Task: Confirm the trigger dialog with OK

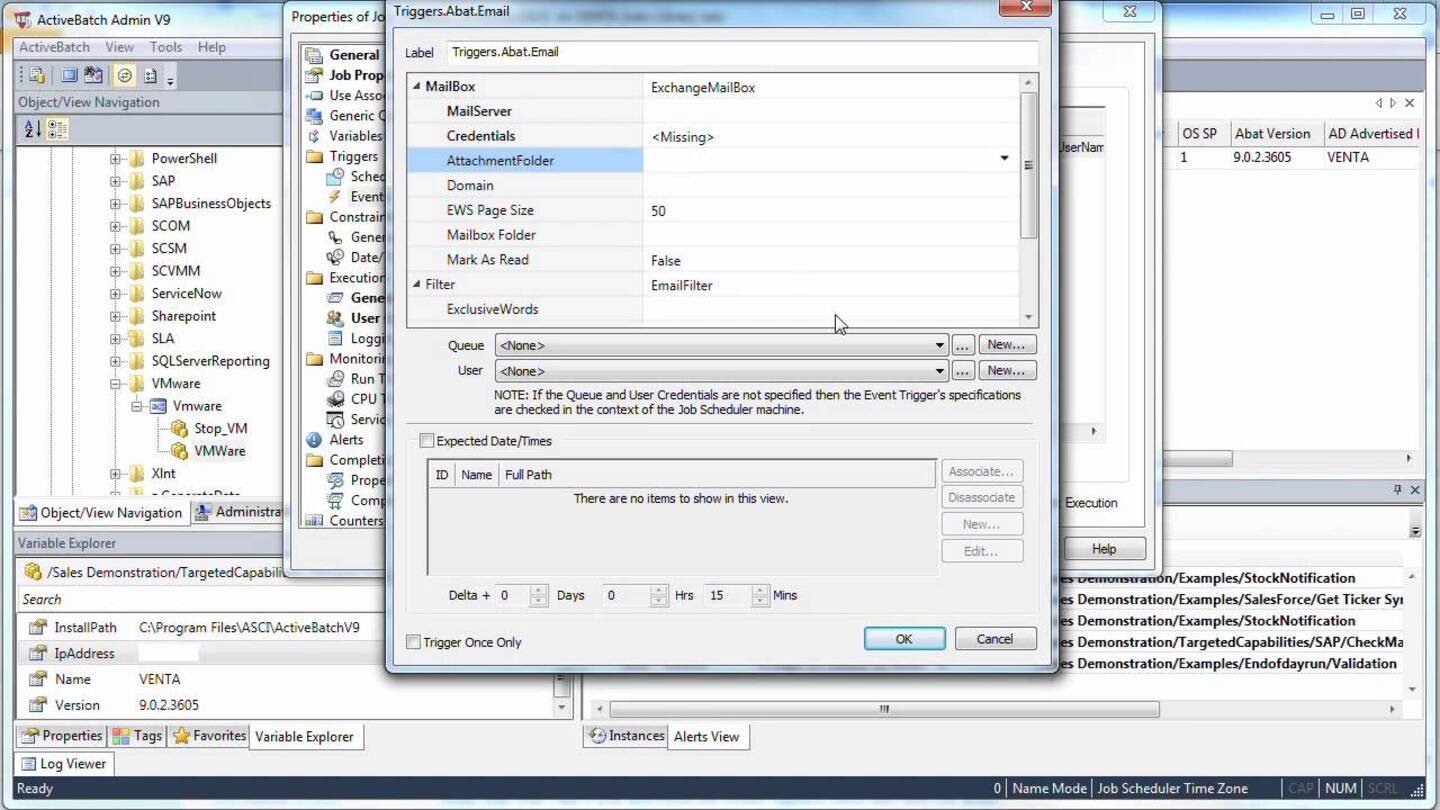Action: 904,639
